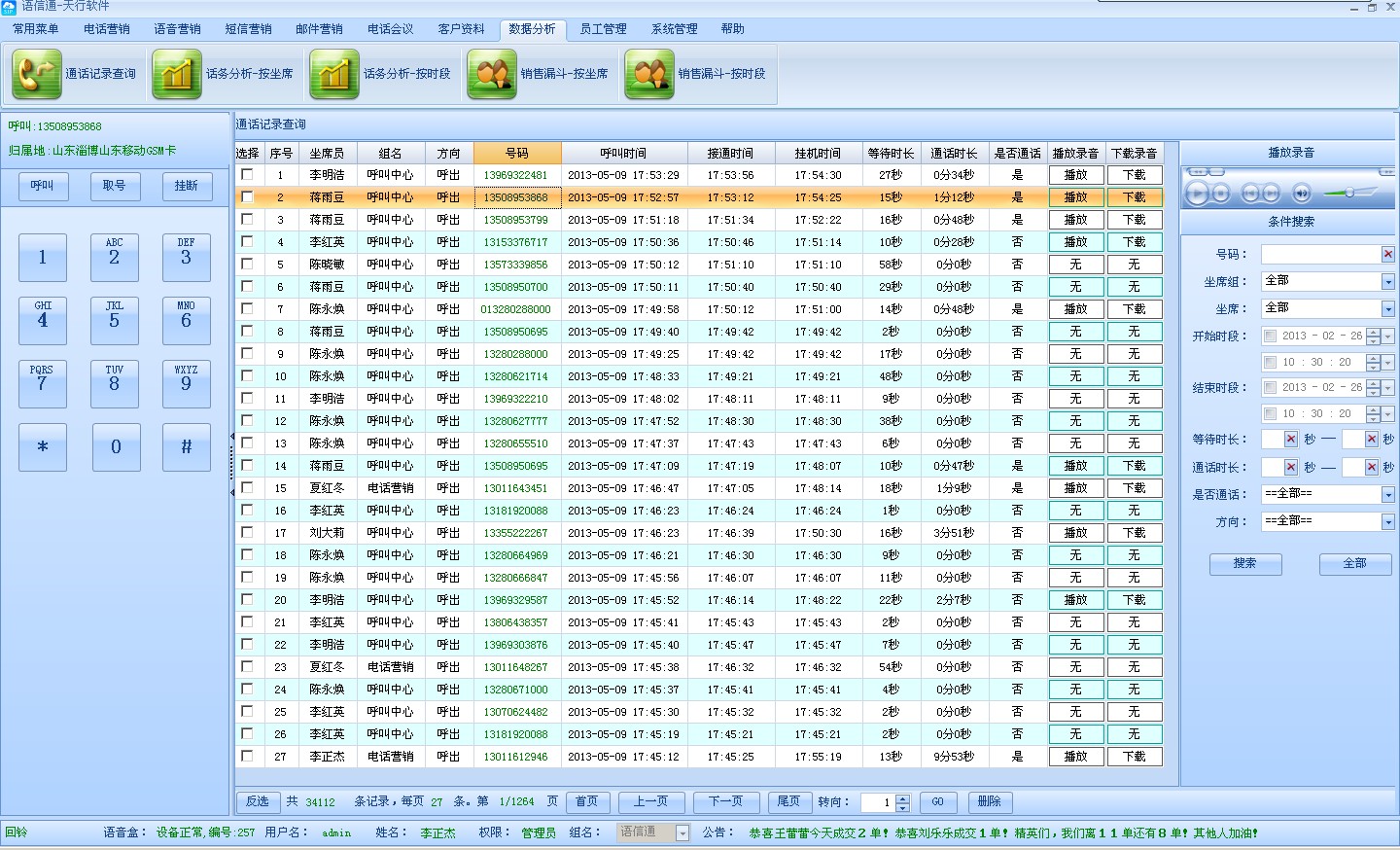This screenshot has height=850, width=1400.
Task: Open 话务分析-按时段 traffic analysis icon
Action: pyautogui.click(x=334, y=74)
